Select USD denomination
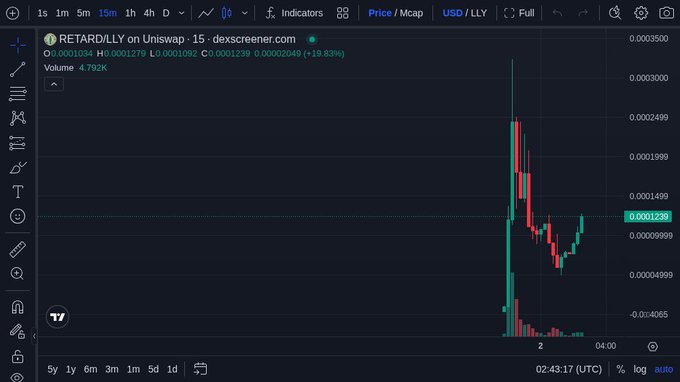Viewport: 680px width, 382px height. point(452,13)
